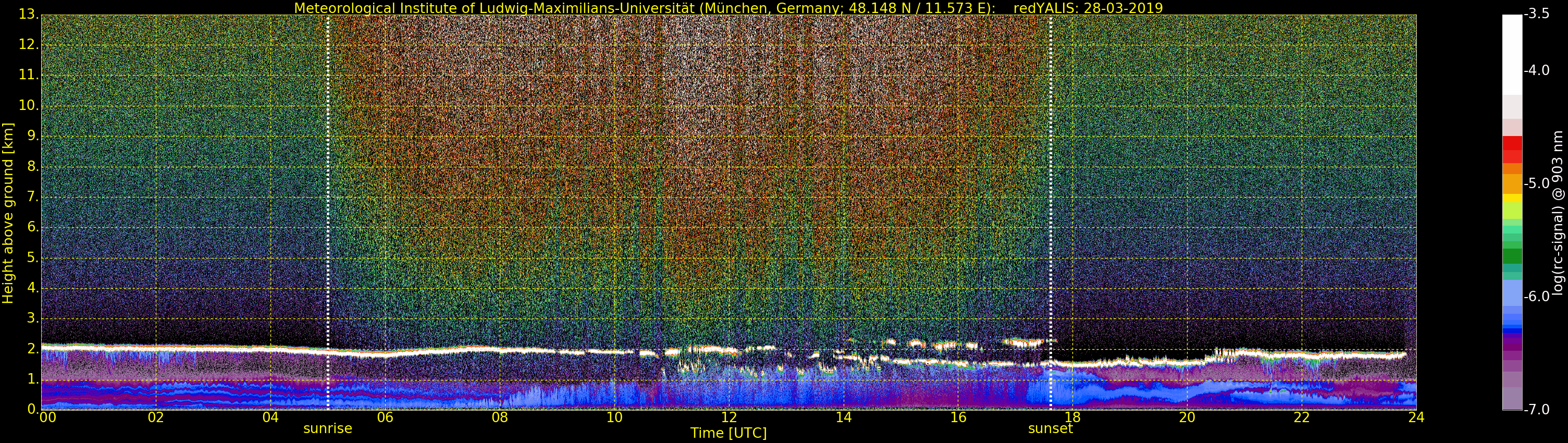This screenshot has height=443, width=1568.
Task: Click the time axis tick label '08'
Action: pos(500,417)
